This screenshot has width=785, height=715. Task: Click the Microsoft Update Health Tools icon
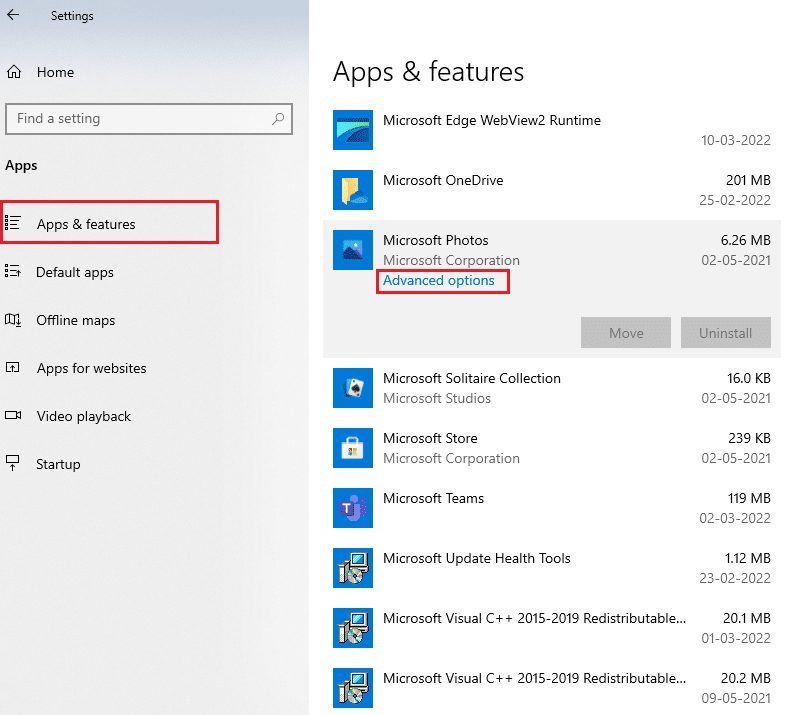[x=353, y=568]
